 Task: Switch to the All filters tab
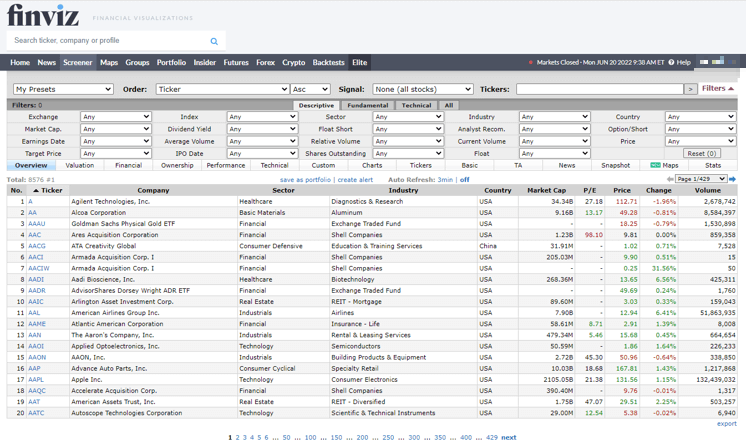pyautogui.click(x=449, y=106)
